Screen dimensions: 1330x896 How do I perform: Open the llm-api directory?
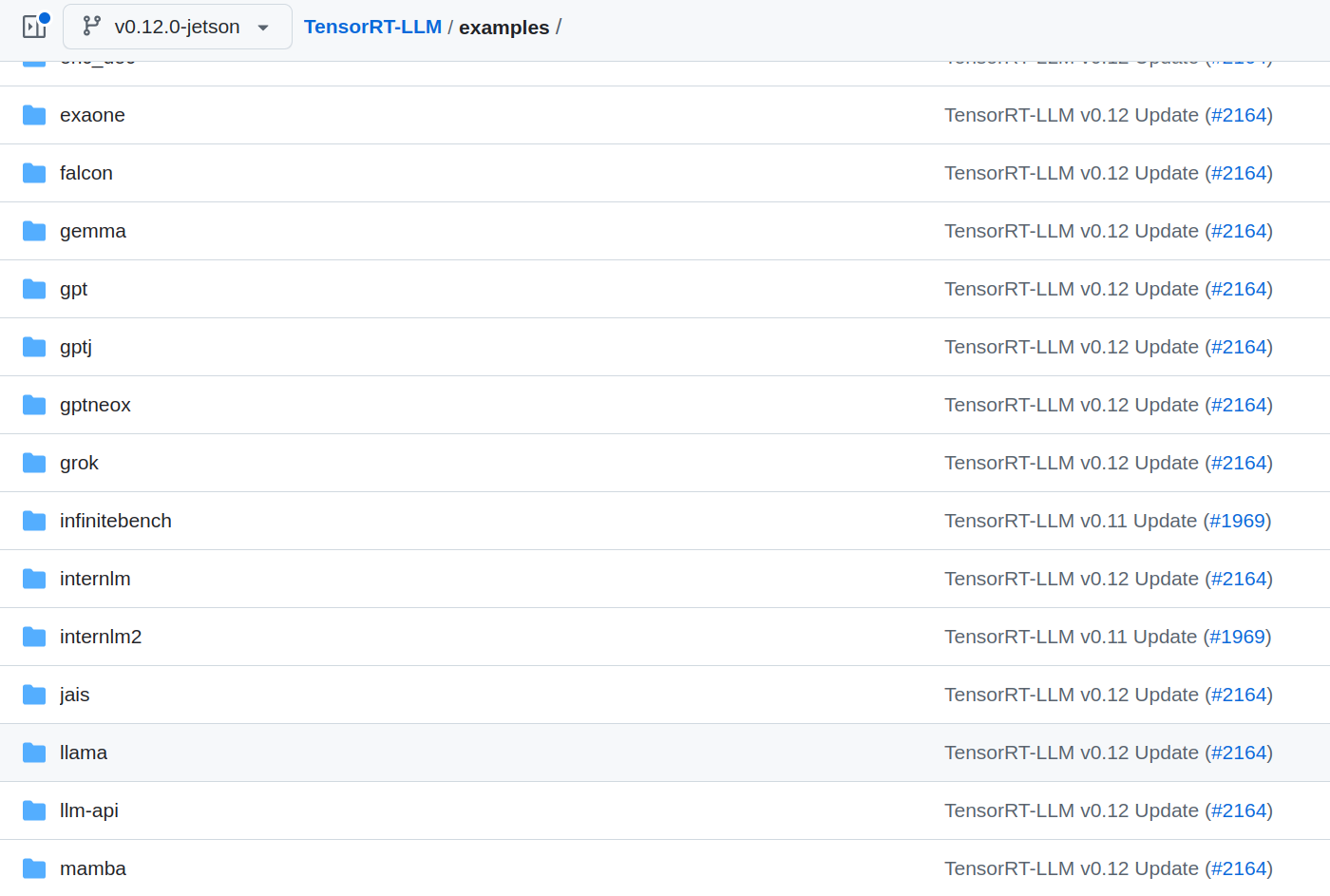tap(89, 810)
